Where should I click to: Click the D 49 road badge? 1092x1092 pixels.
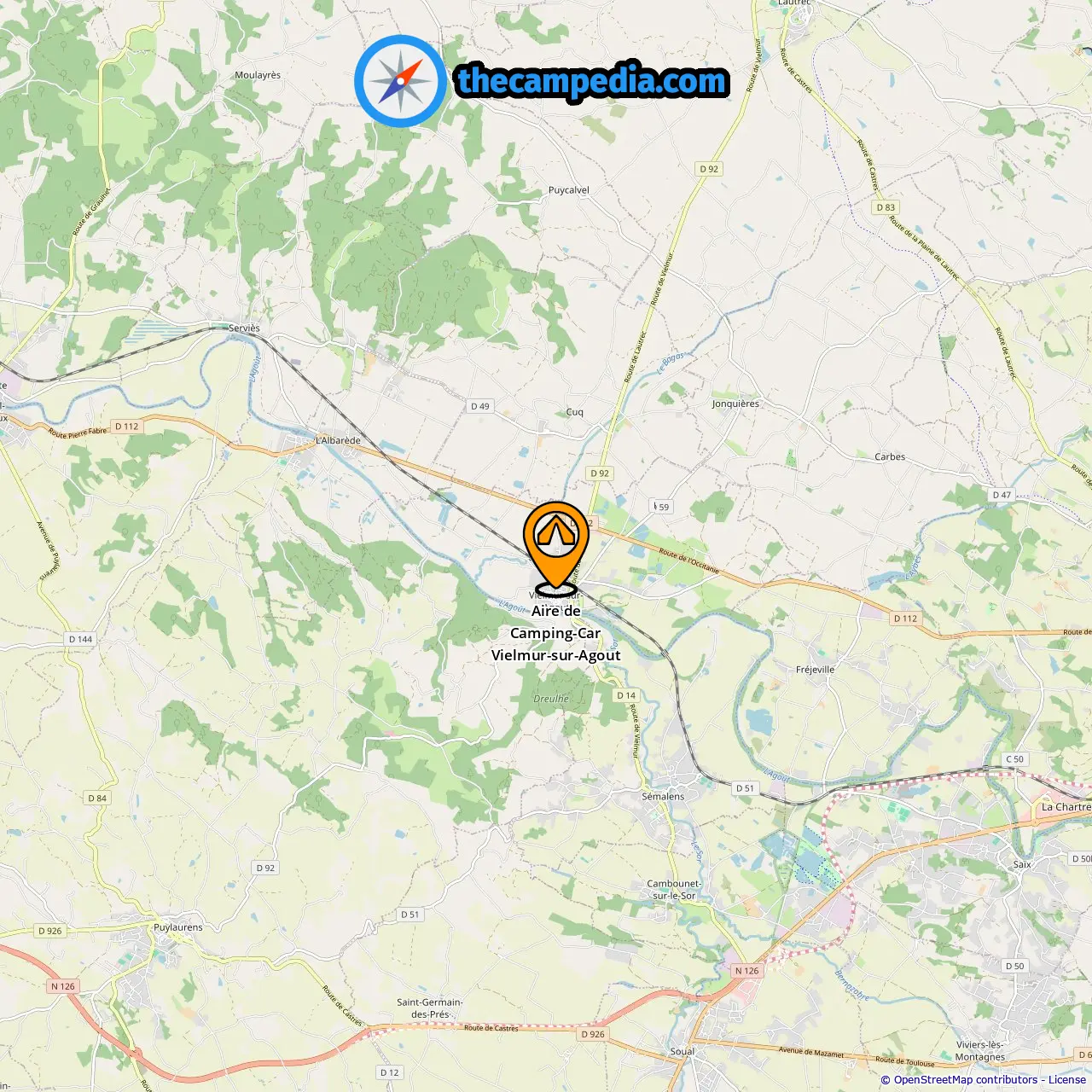coord(480,406)
